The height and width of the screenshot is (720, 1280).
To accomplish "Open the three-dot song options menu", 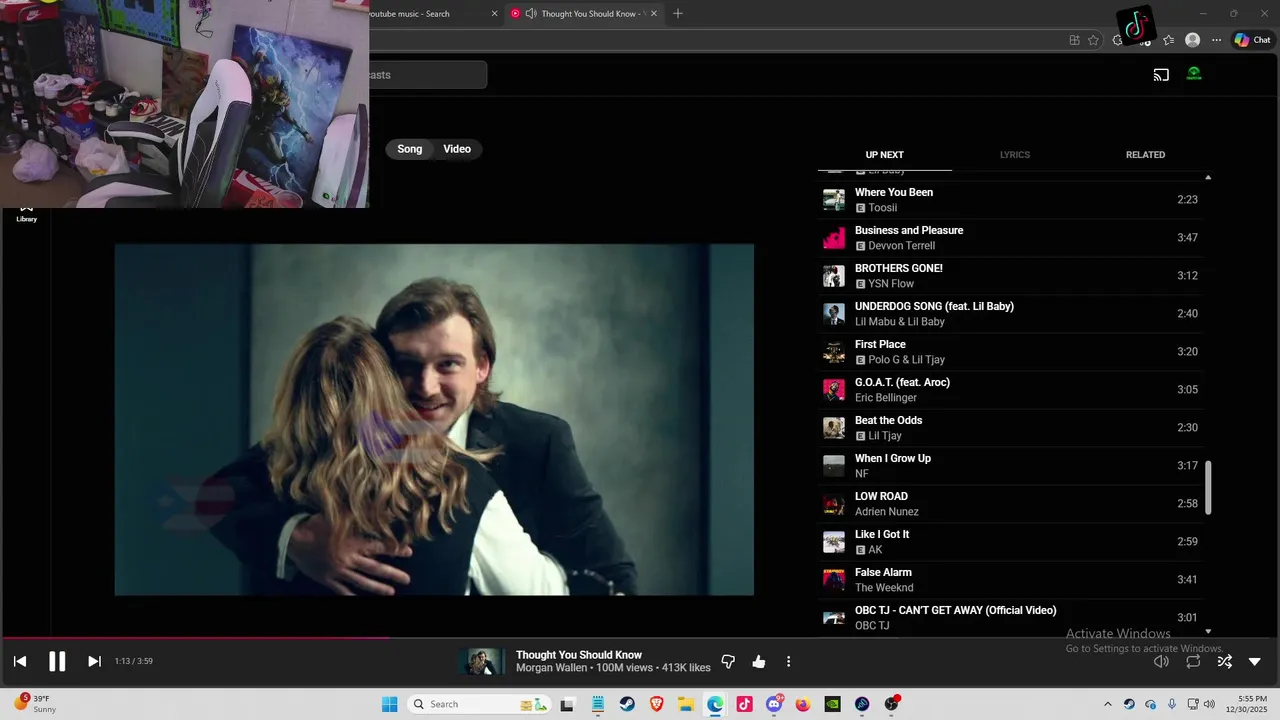I will pyautogui.click(x=788, y=661).
